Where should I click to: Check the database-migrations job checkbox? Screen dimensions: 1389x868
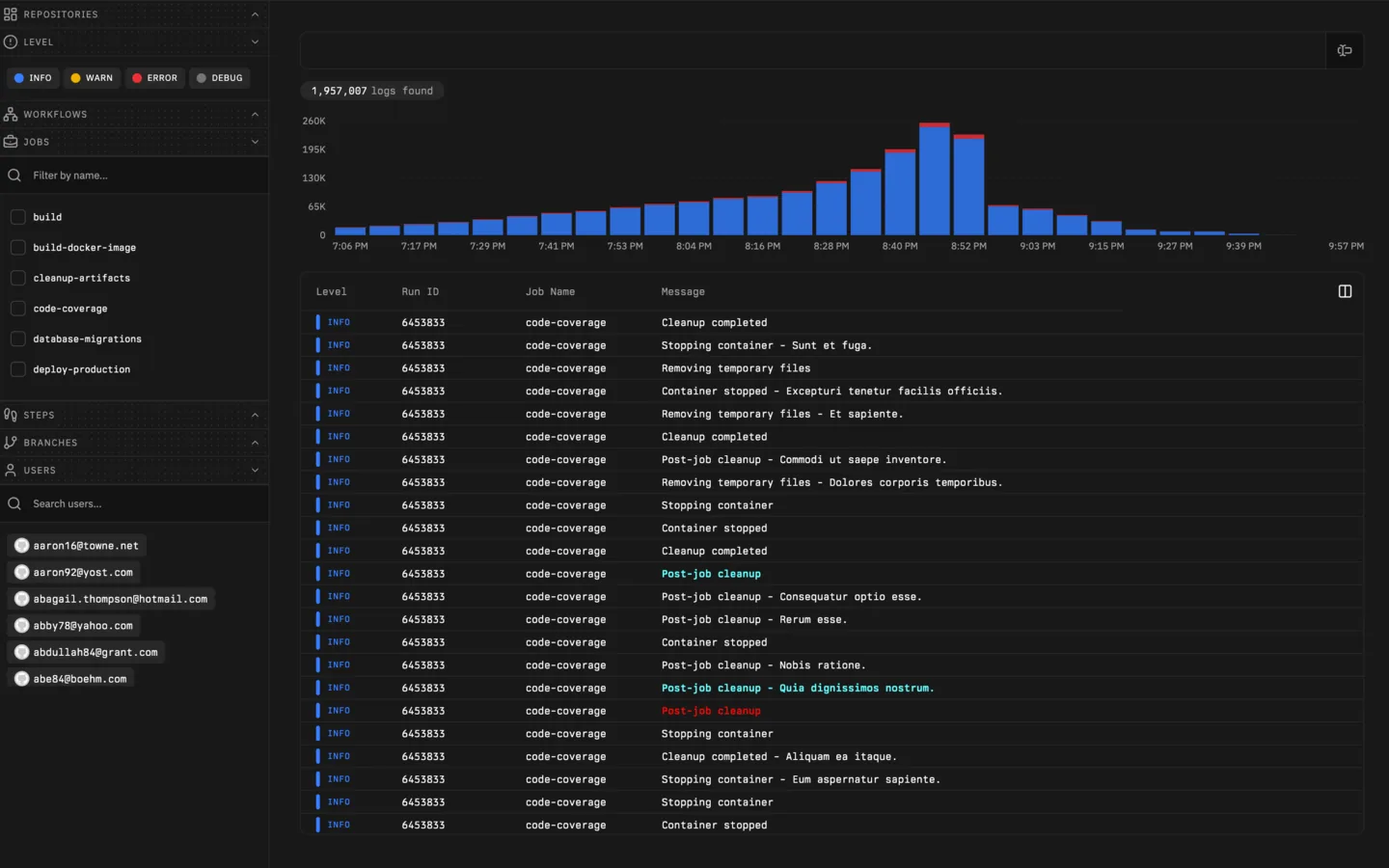tap(17, 339)
